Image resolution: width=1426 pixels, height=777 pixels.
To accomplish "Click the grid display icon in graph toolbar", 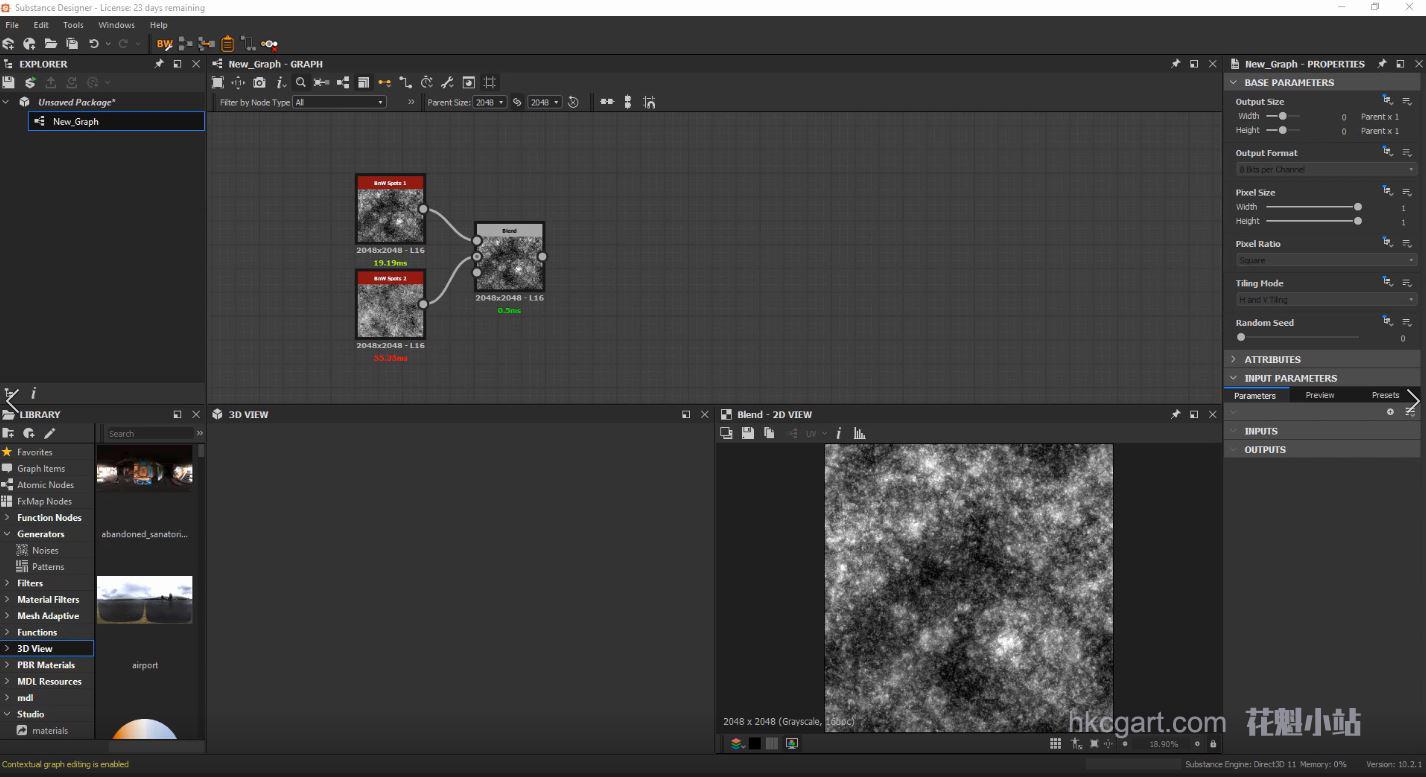I will click(x=490, y=82).
